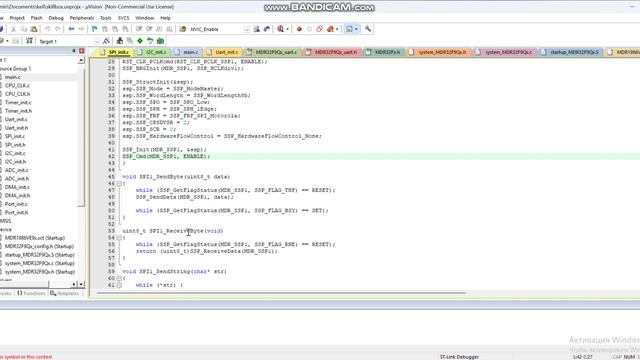This screenshot has height=360, width=640.
Task: Go to the previous bookmark
Action: [x=105, y=29]
